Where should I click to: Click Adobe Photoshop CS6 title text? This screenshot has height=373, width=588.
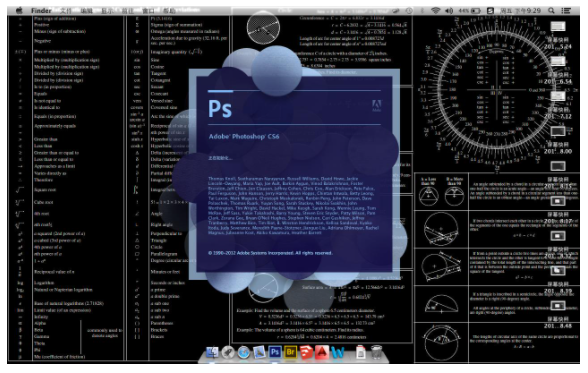[x=244, y=136]
